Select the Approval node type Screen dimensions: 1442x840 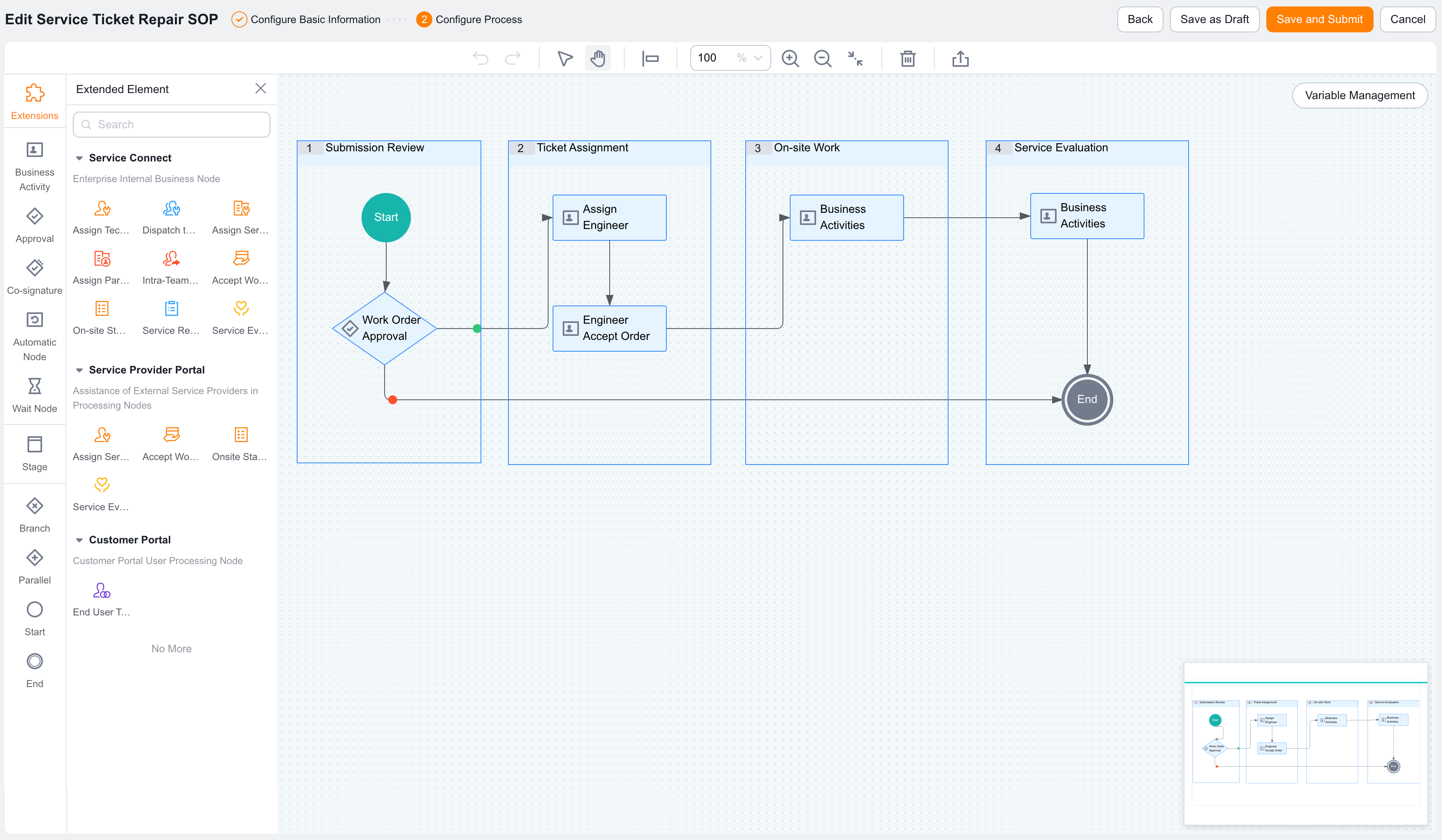point(35,225)
